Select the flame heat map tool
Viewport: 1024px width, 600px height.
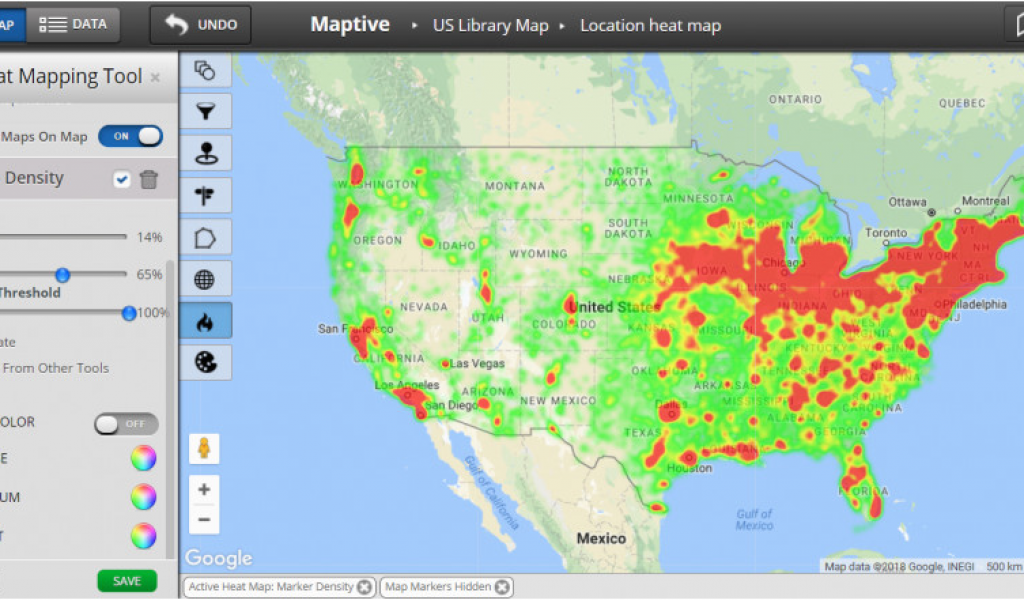(x=205, y=321)
